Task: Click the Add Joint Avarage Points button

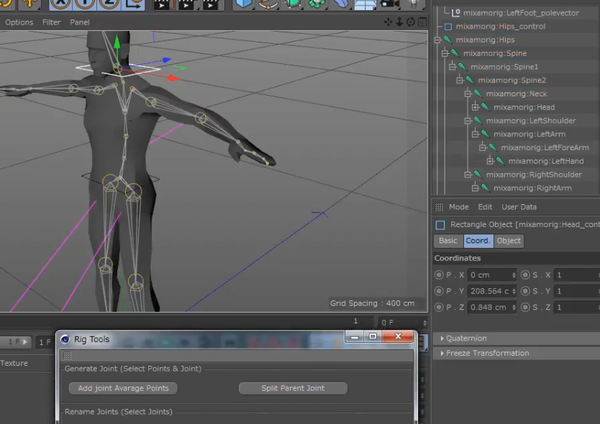Action: click(123, 388)
